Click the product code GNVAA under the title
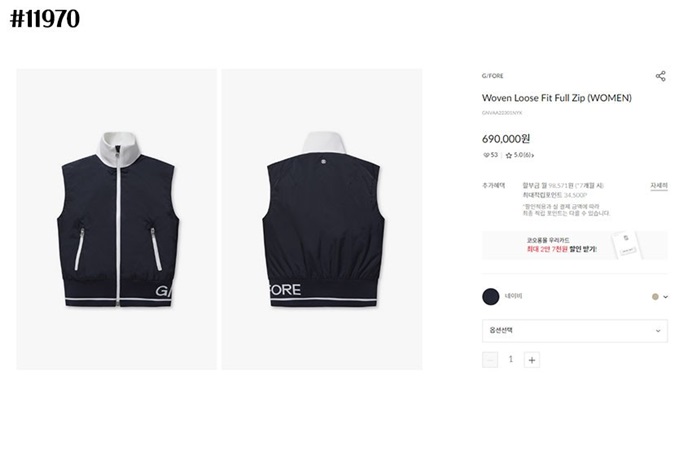Image resolution: width=700 pixels, height=449 pixels. pyautogui.click(x=502, y=113)
